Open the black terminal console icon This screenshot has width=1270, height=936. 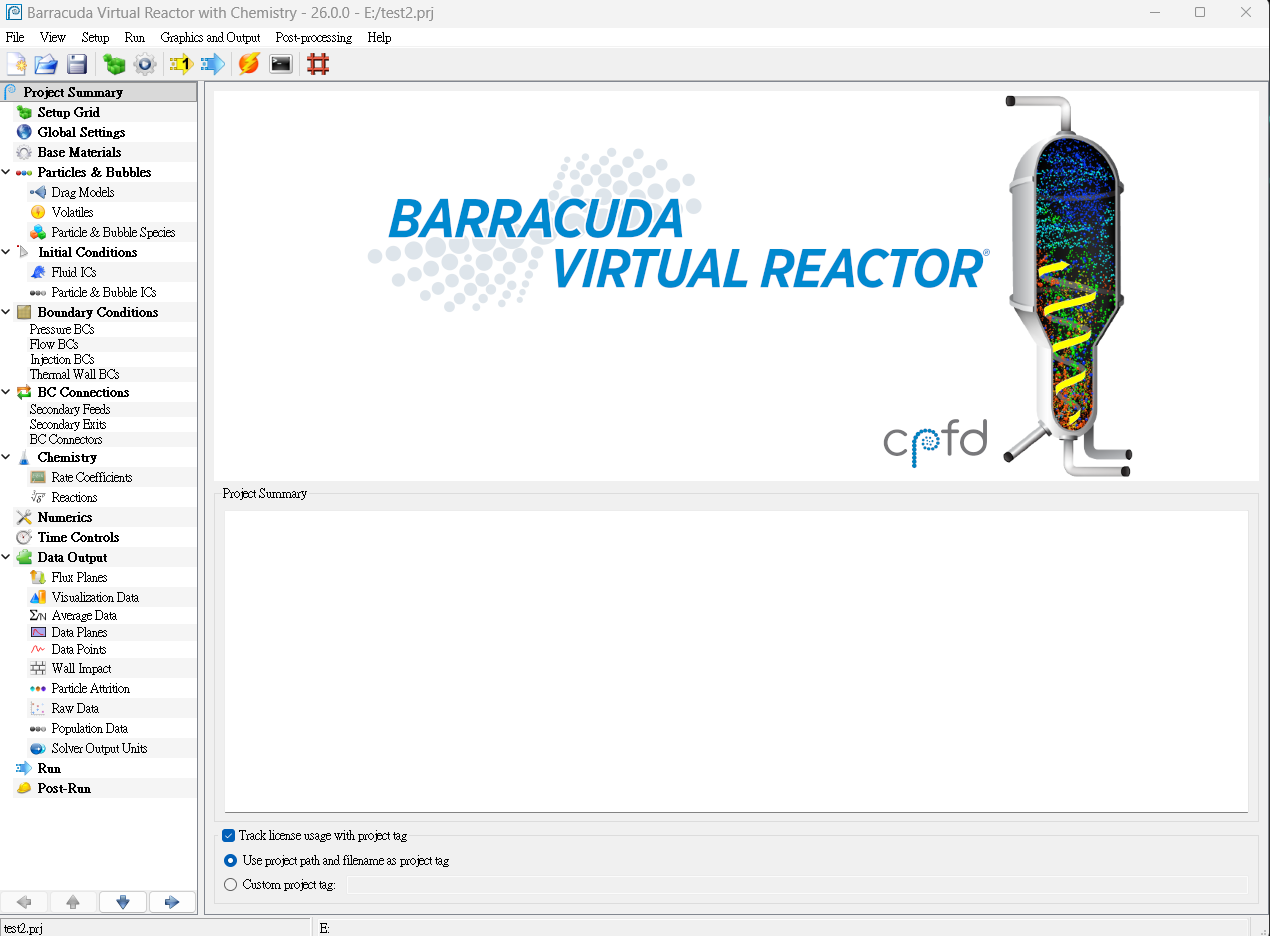tap(281, 64)
